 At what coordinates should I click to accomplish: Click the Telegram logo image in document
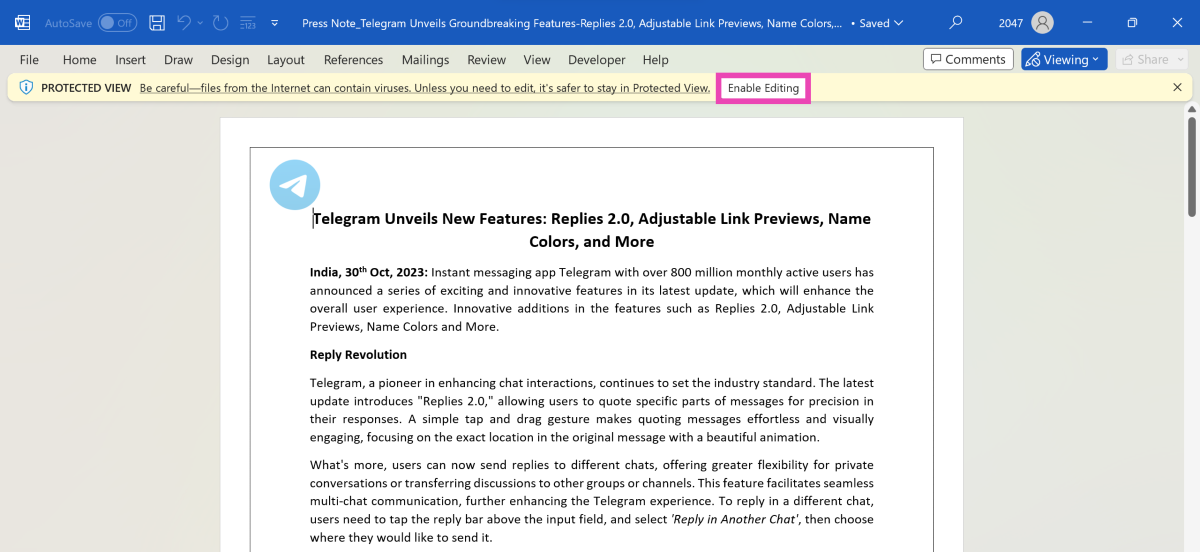tap(295, 185)
